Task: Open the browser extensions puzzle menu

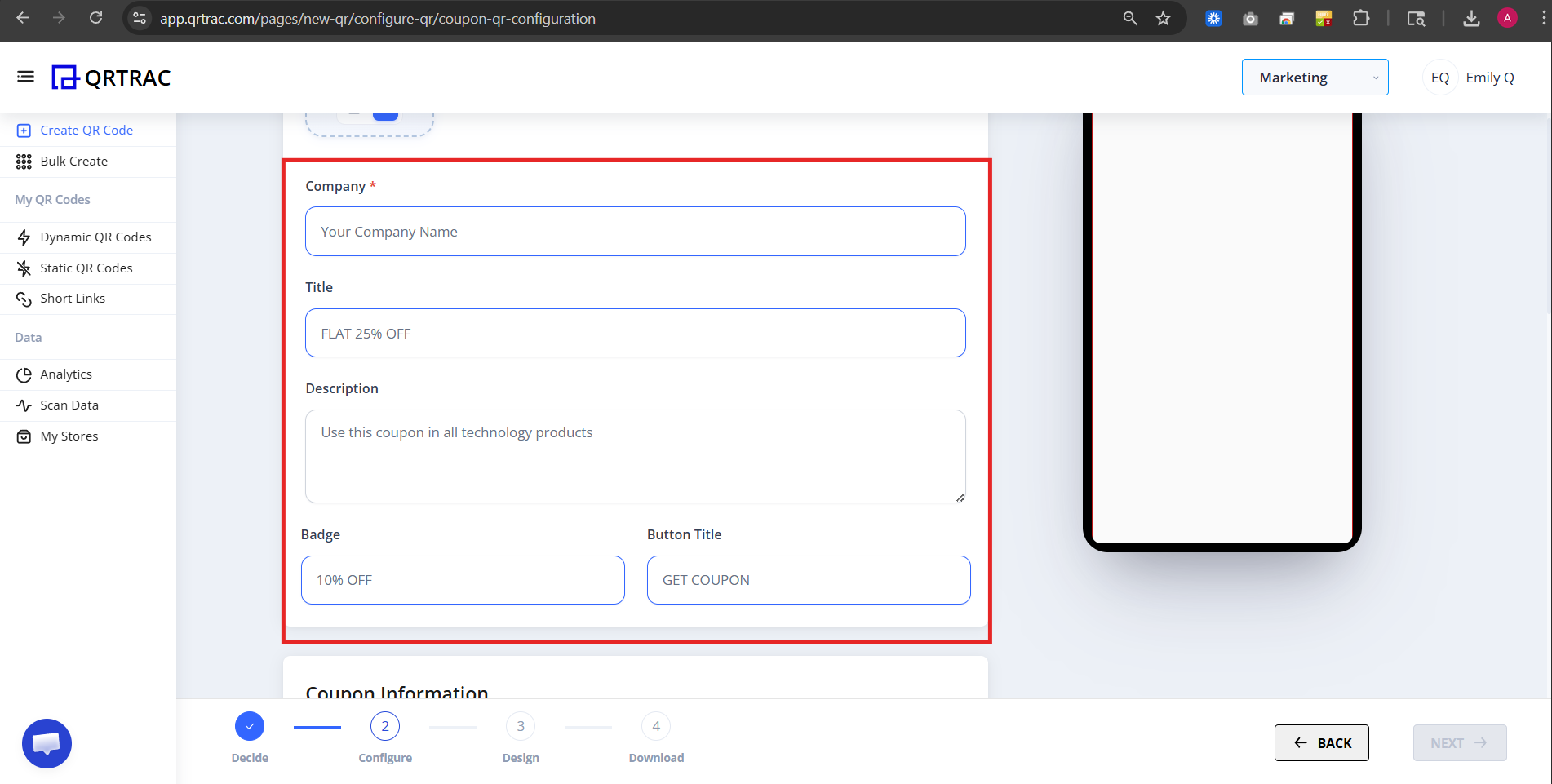Action: (1361, 18)
